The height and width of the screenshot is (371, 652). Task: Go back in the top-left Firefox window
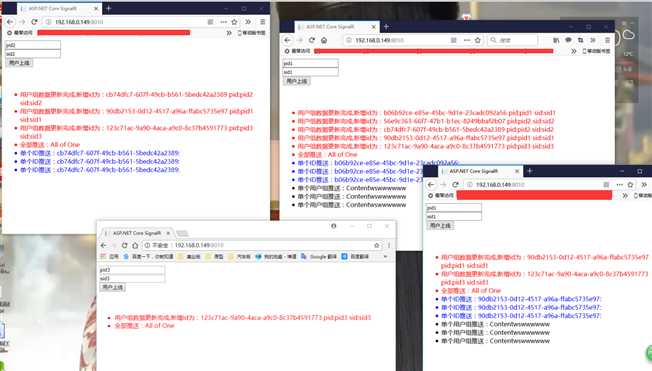point(10,22)
